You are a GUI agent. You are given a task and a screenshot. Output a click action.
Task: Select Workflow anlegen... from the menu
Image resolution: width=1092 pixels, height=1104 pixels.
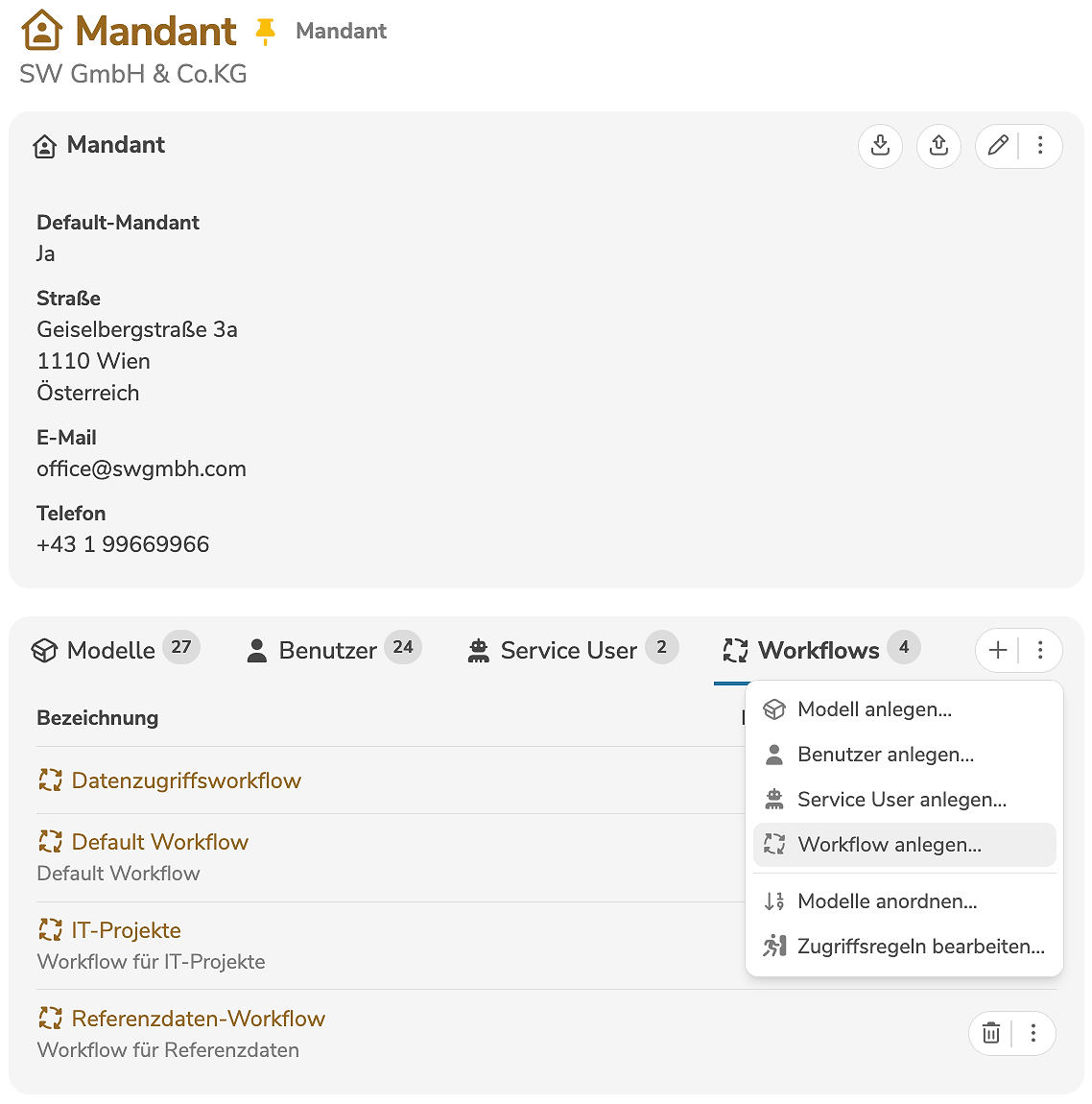890,845
